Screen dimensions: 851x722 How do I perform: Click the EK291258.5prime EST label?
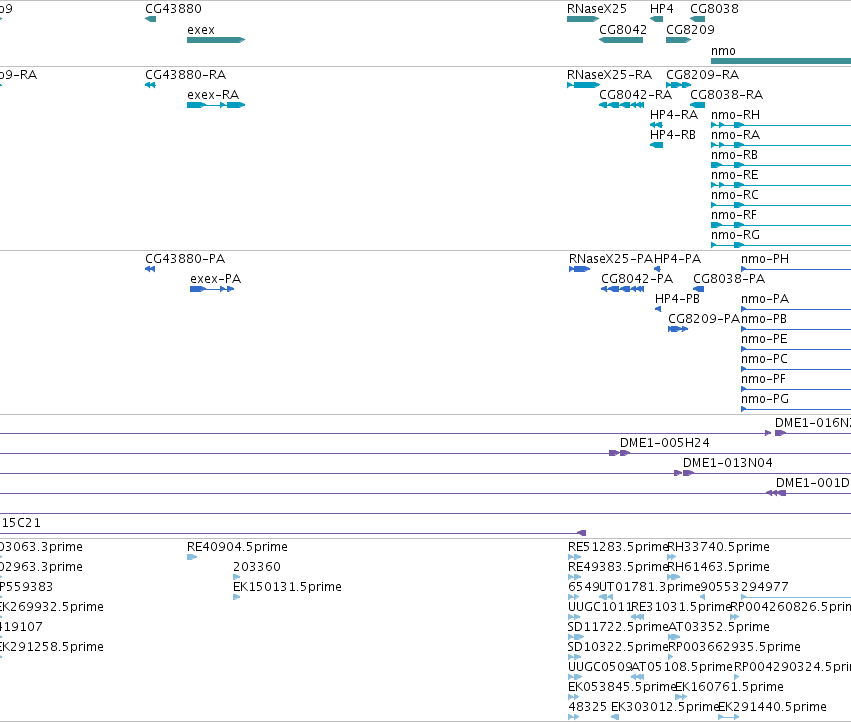52,648
